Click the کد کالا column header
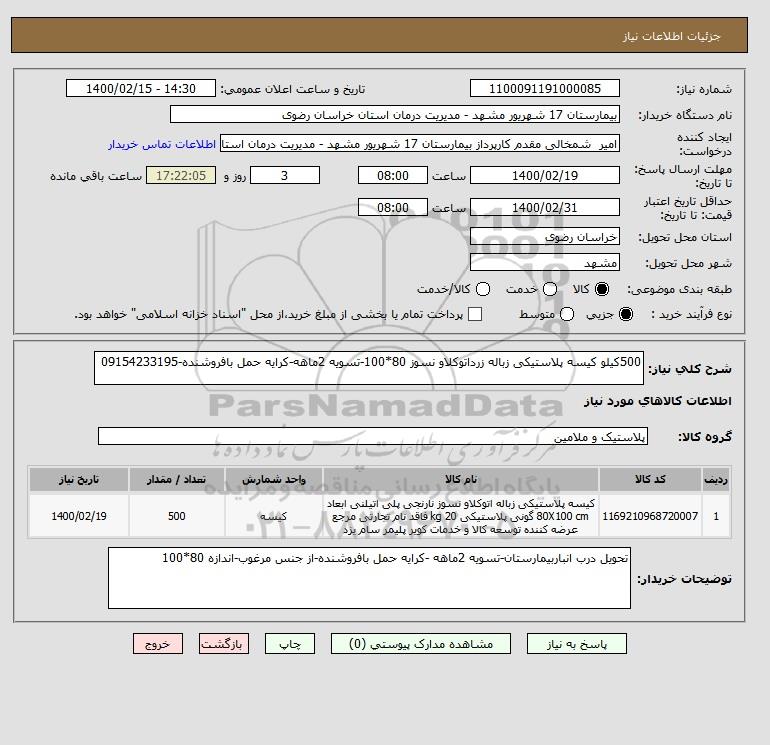This screenshot has width=770, height=745. point(650,479)
